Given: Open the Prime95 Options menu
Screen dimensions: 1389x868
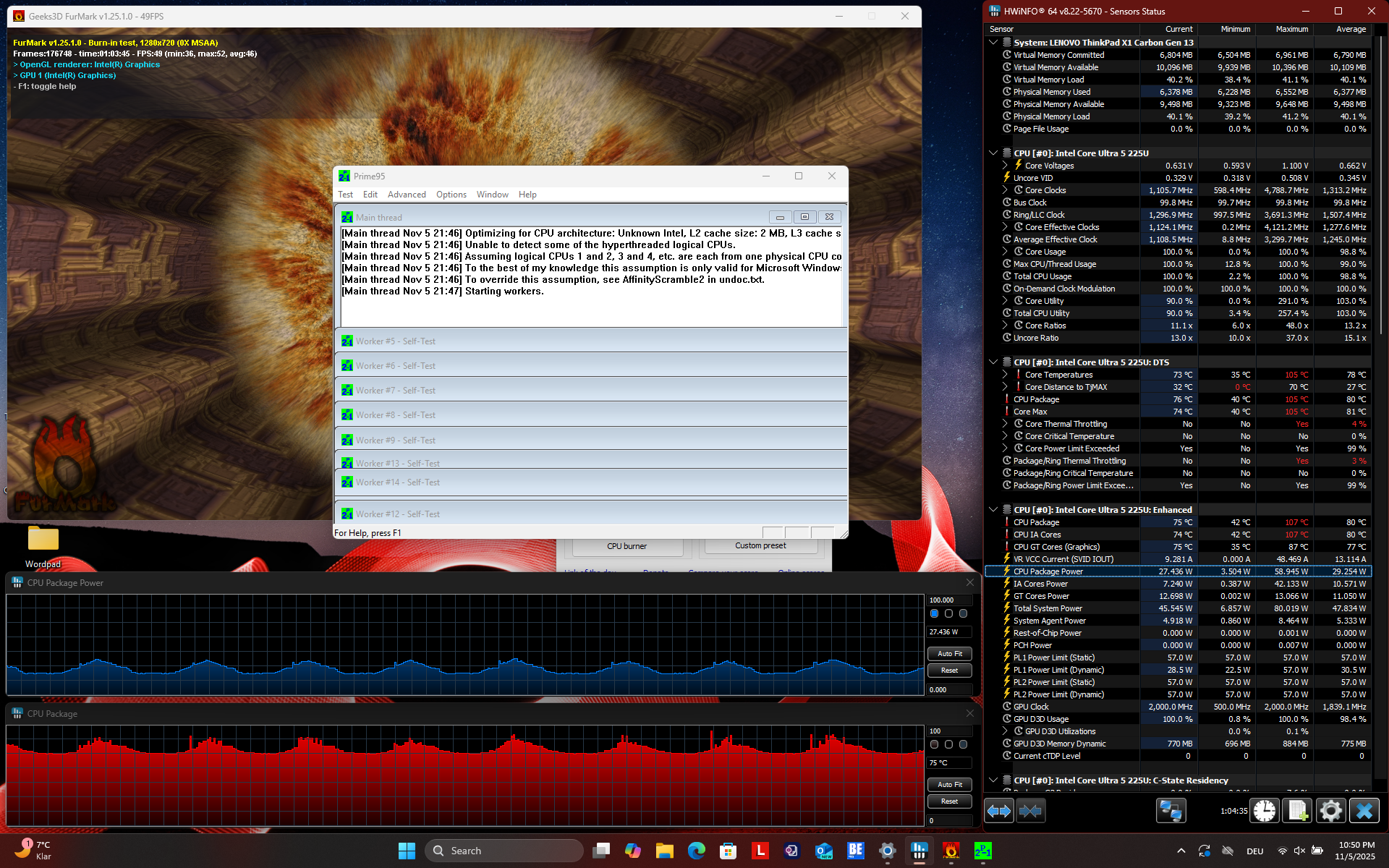Looking at the screenshot, I should [x=451, y=195].
